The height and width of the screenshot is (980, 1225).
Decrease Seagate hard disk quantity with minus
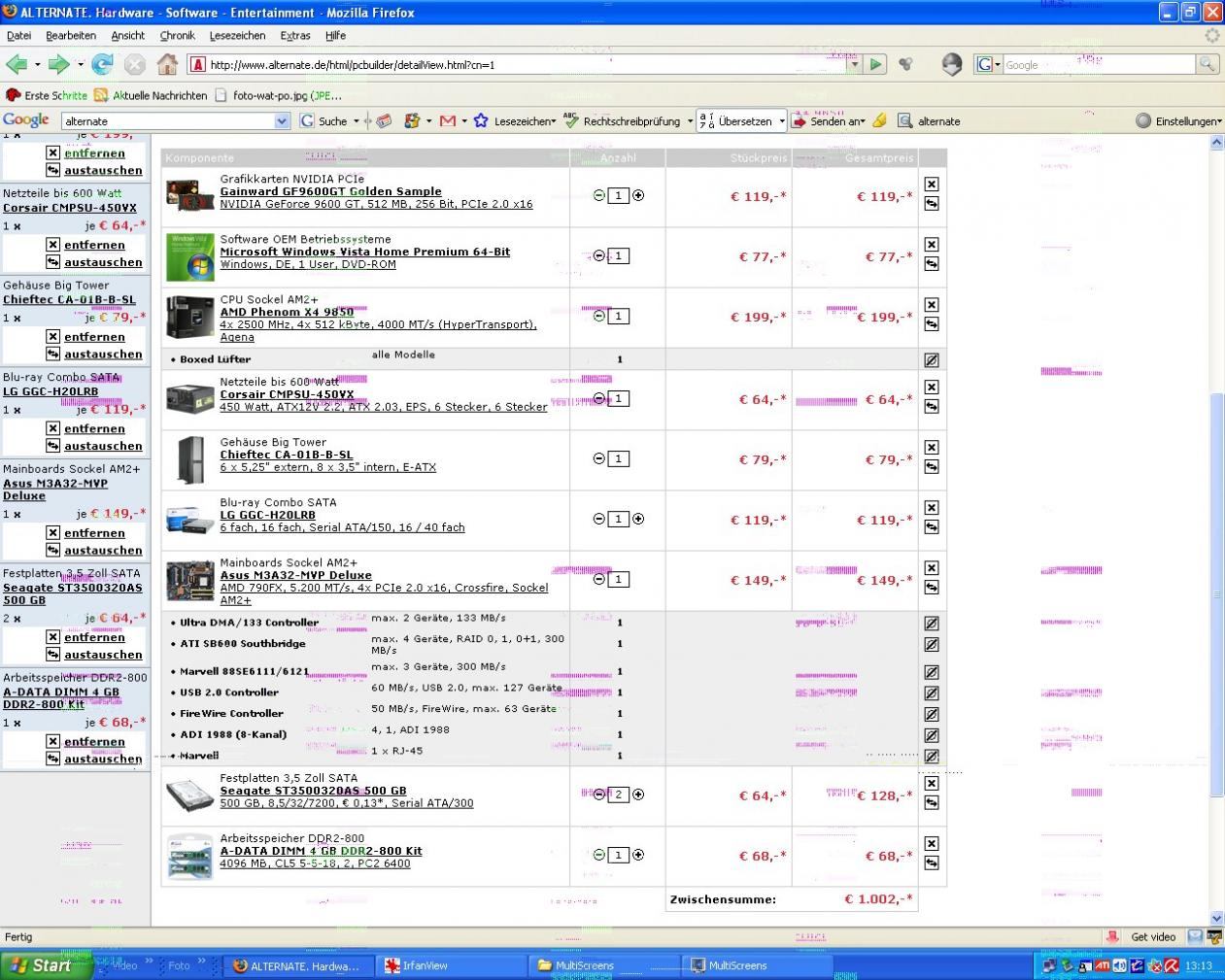tap(598, 794)
